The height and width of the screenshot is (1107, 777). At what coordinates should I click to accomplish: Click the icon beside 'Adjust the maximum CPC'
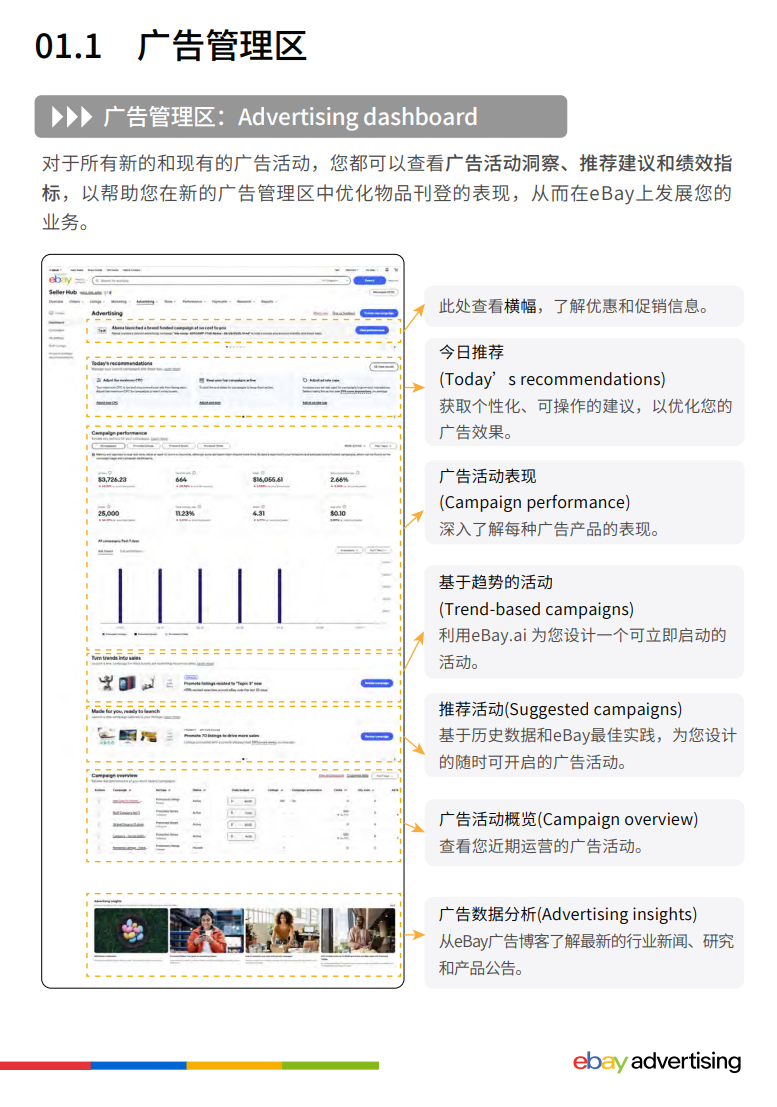[98, 381]
